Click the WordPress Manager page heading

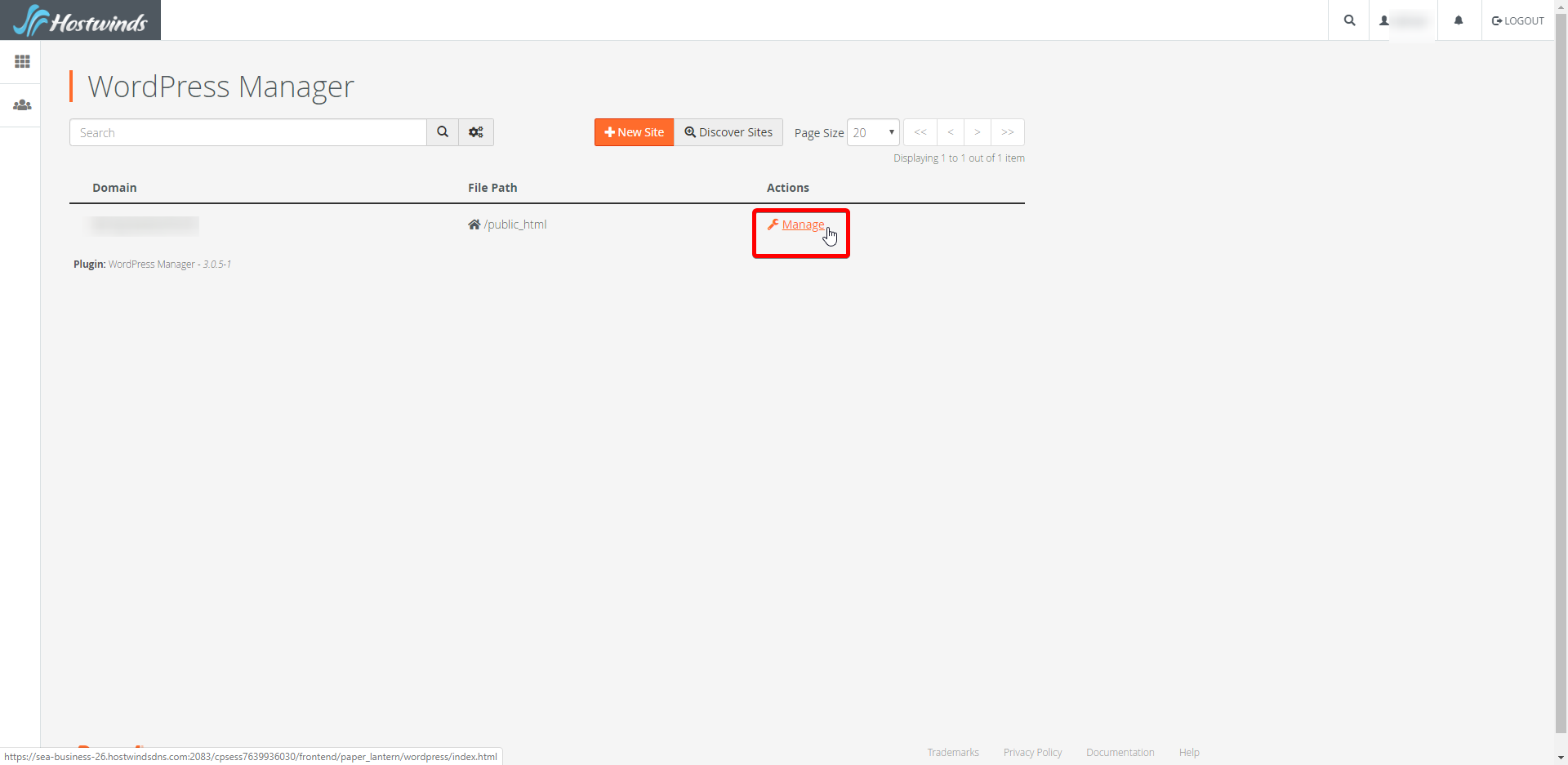220,87
